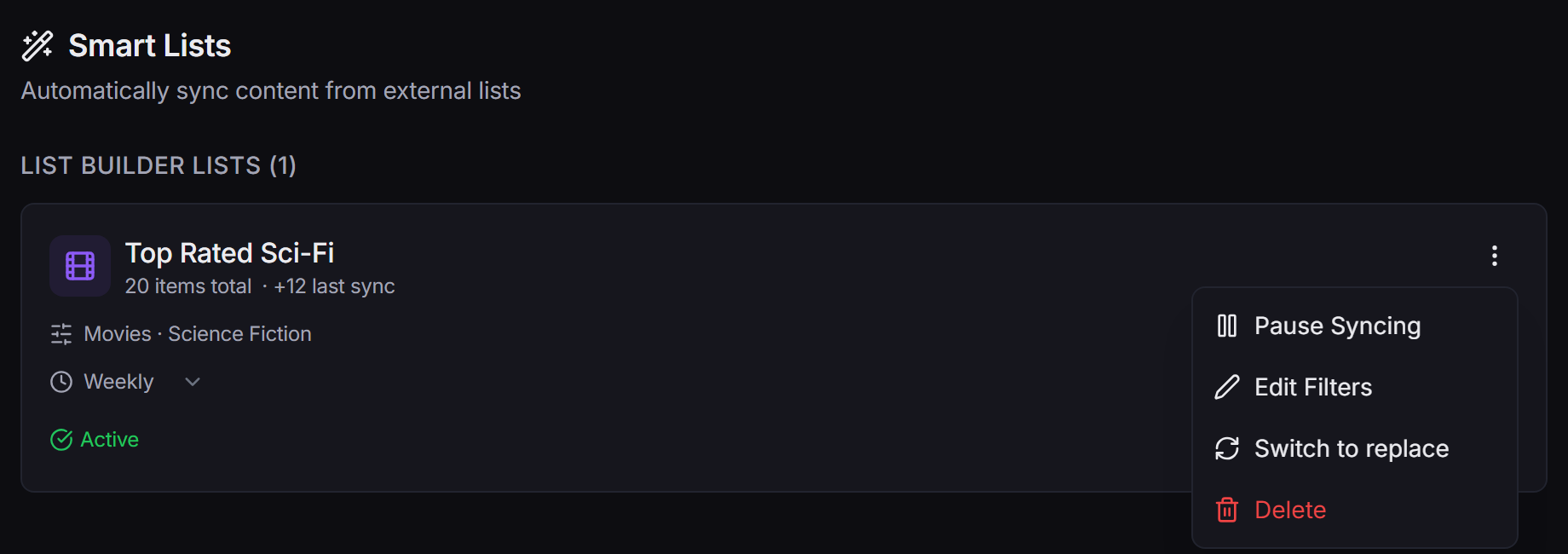Open the three-dot options menu
1568x554 pixels.
(x=1495, y=256)
